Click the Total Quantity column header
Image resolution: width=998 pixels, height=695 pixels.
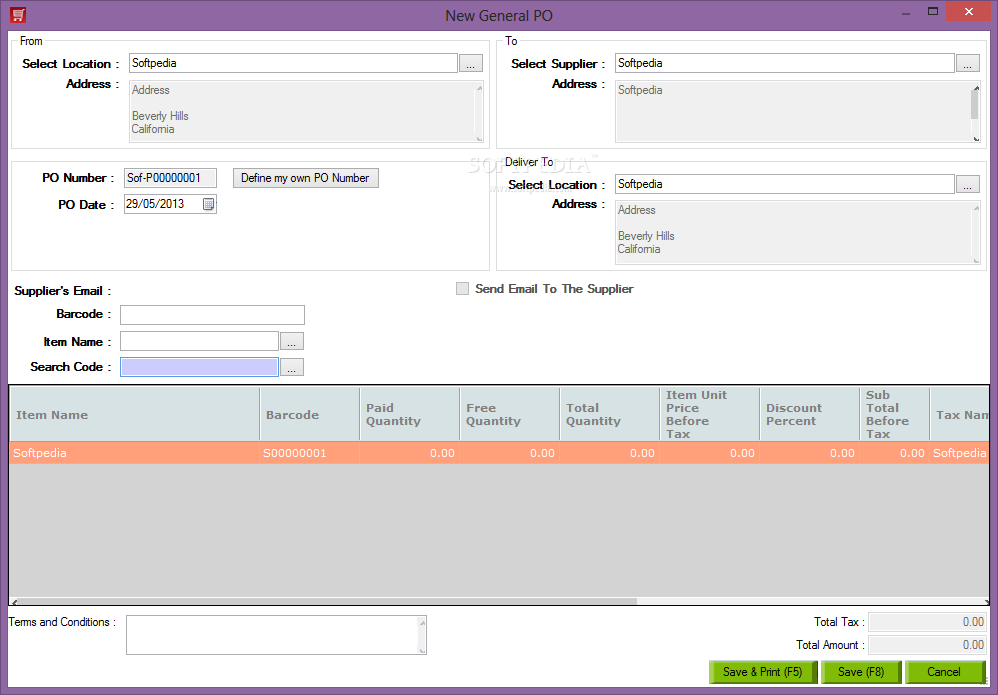609,414
